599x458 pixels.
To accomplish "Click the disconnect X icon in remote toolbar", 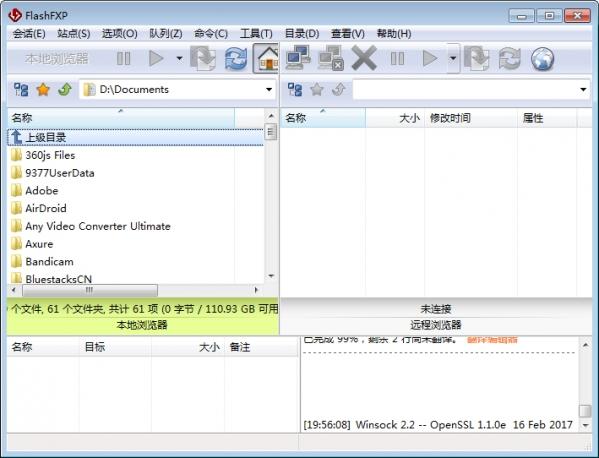I will [x=364, y=58].
